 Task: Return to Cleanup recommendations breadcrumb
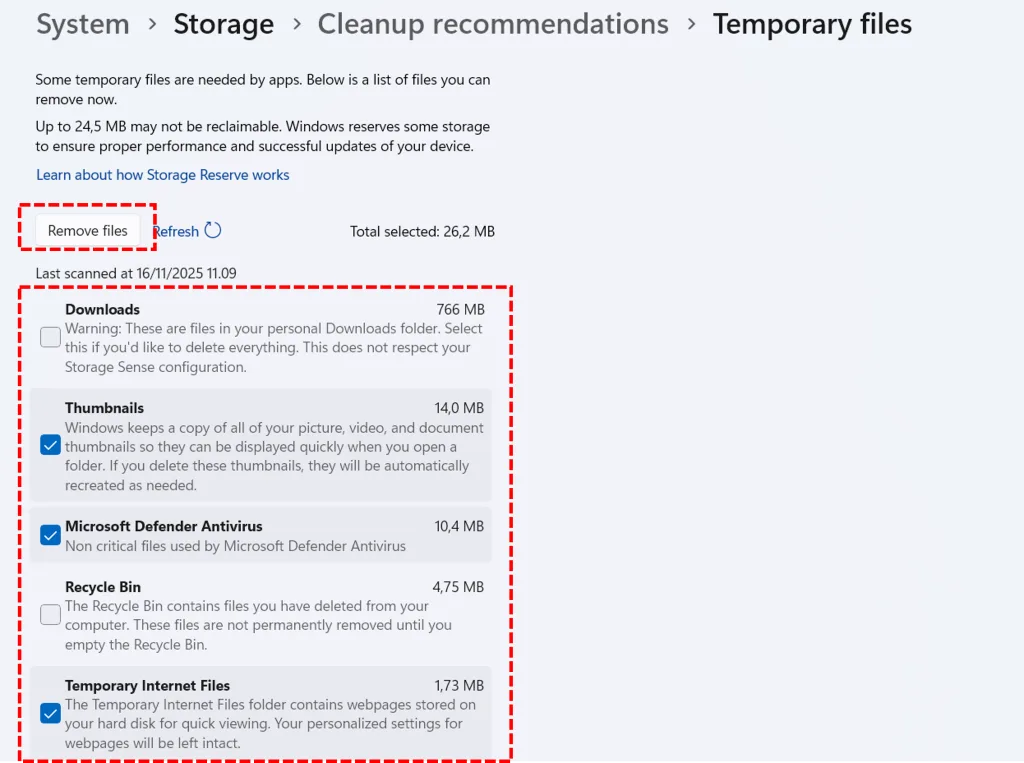click(x=493, y=24)
